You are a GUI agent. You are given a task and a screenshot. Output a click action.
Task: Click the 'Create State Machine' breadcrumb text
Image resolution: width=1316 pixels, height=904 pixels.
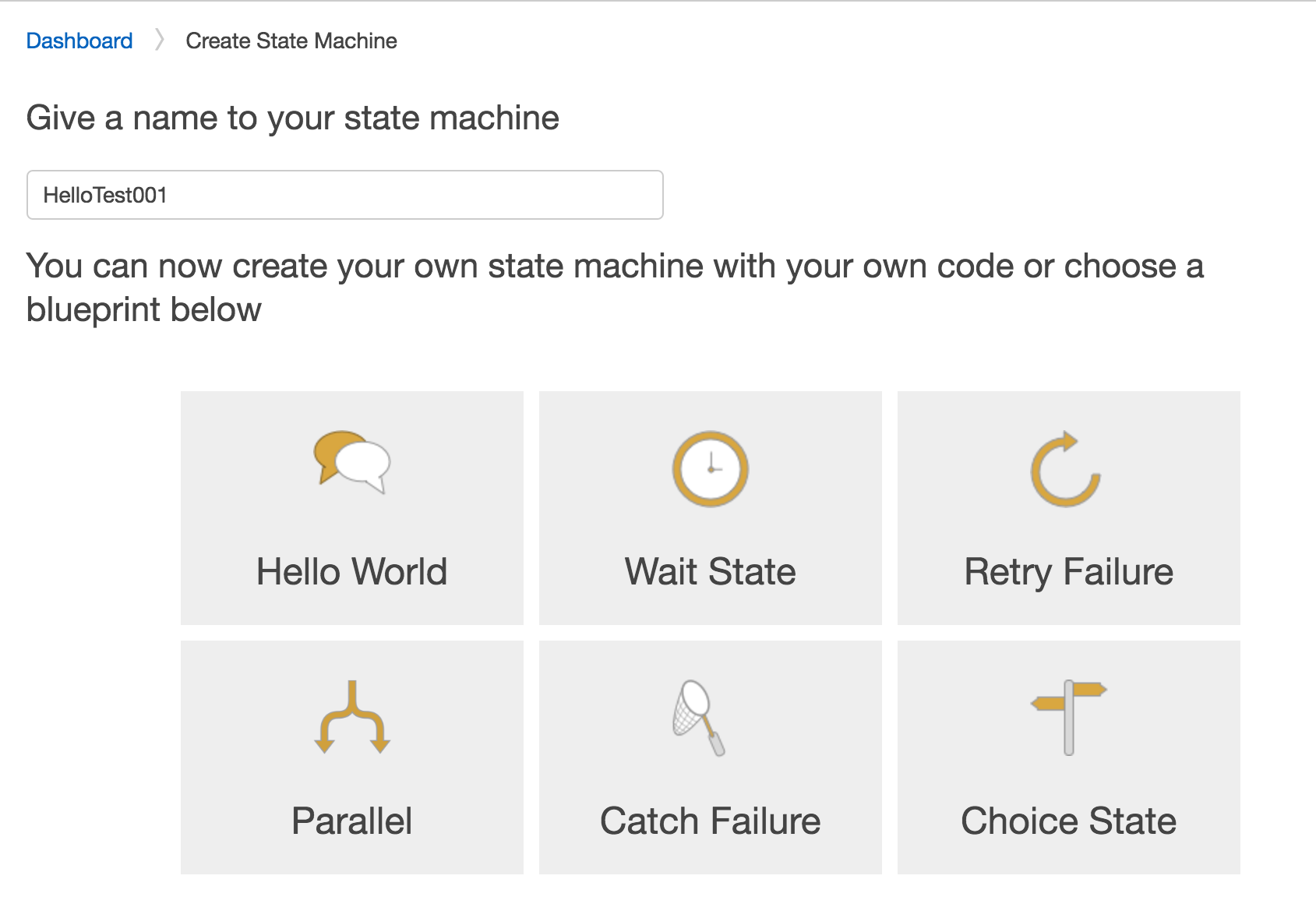pos(291,41)
